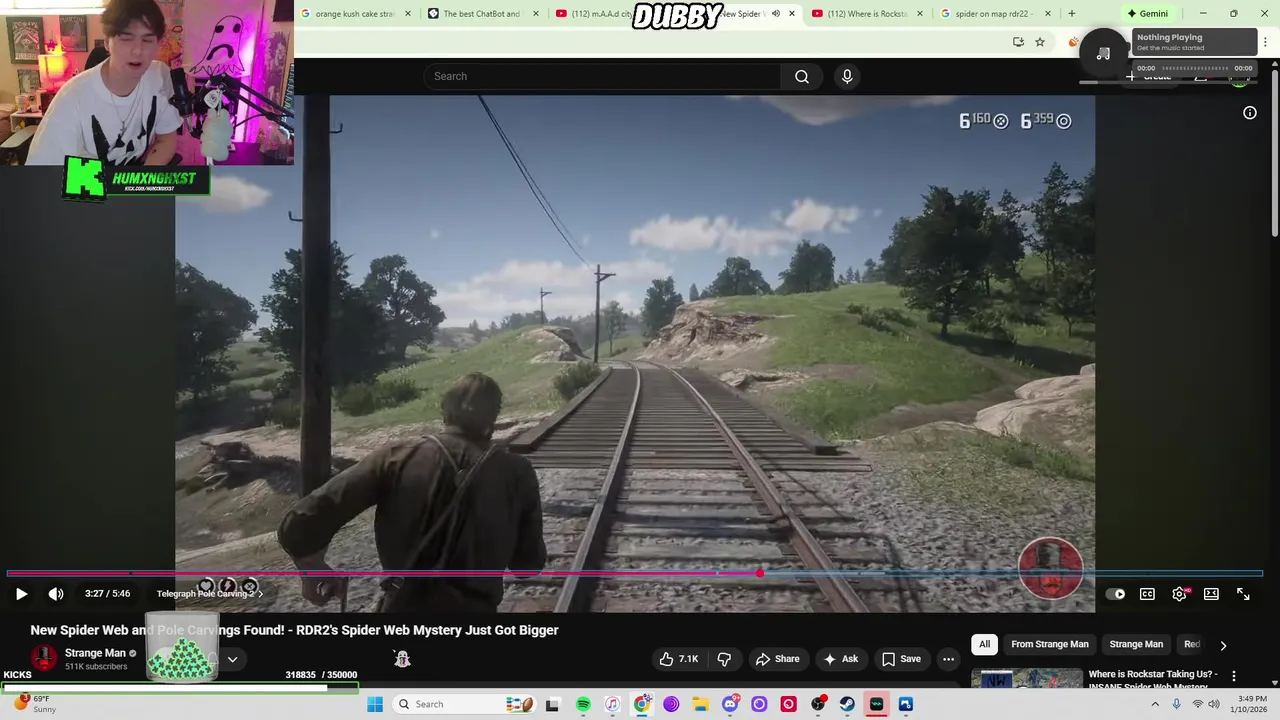
Task: Click YouTube search magnifier button
Action: click(x=802, y=76)
